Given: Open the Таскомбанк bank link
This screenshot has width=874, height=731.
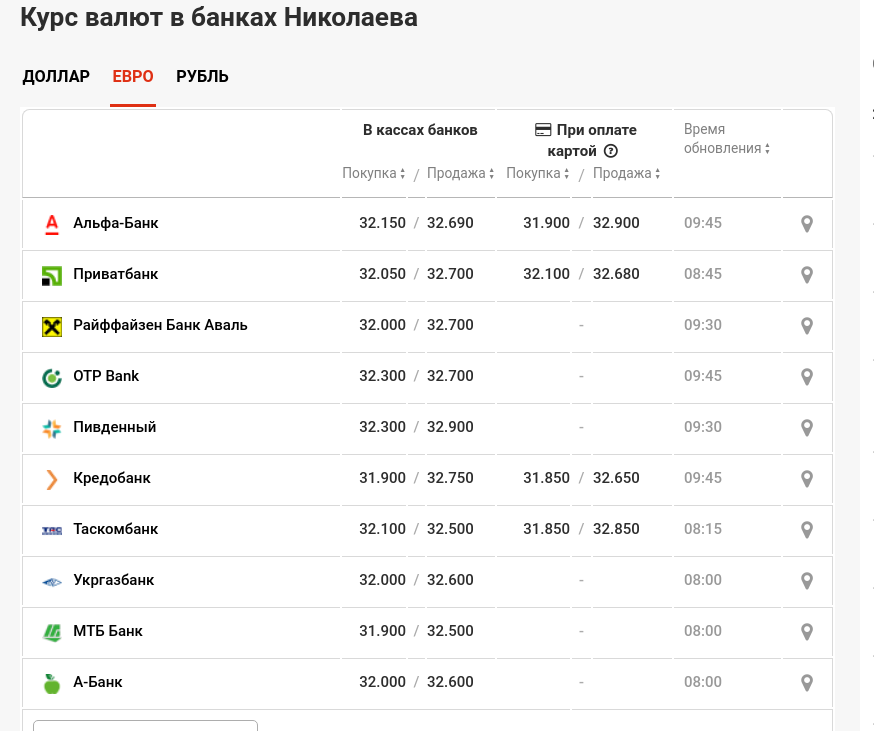Looking at the screenshot, I should pos(116,529).
